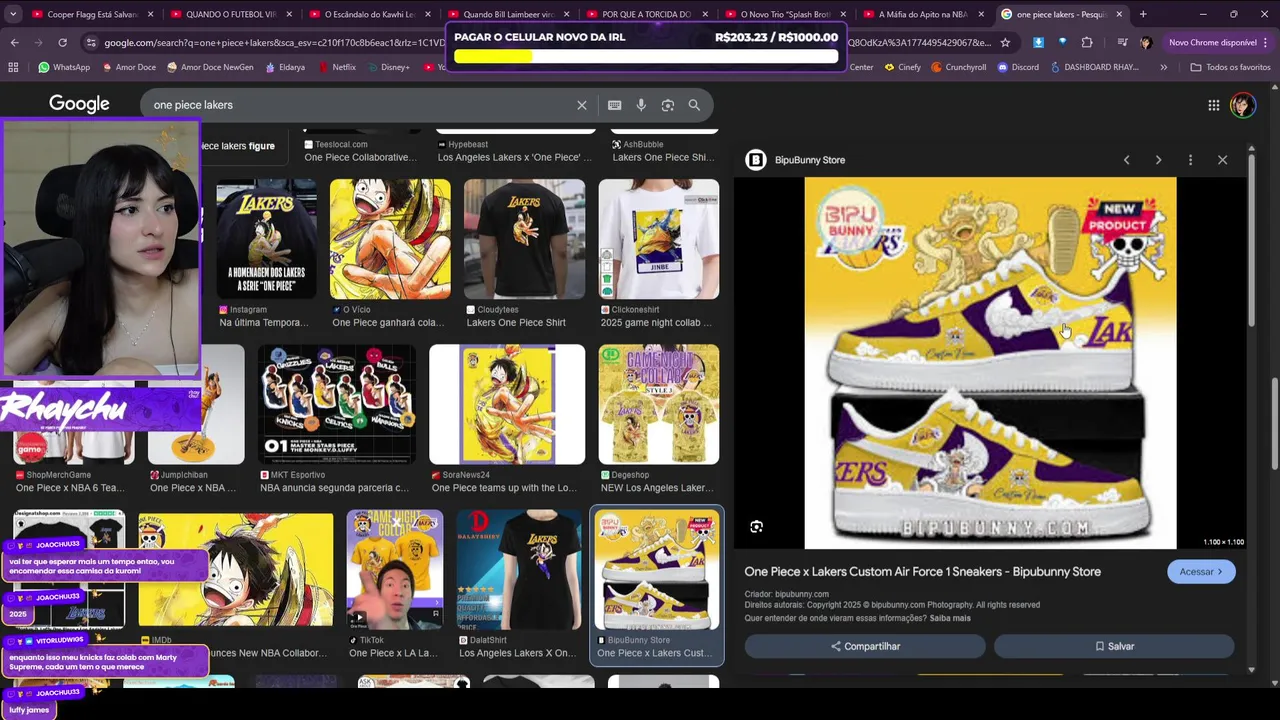Open Cloudytees black Lakers shirt thumbnail
This screenshot has height=720, width=1280.
(x=524, y=239)
